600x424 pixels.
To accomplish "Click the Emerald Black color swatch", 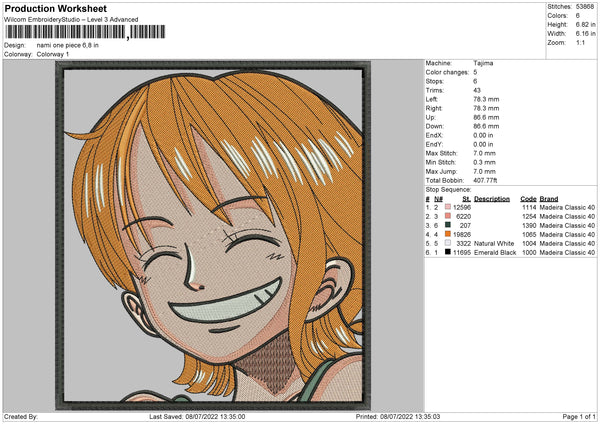I will coord(447,252).
